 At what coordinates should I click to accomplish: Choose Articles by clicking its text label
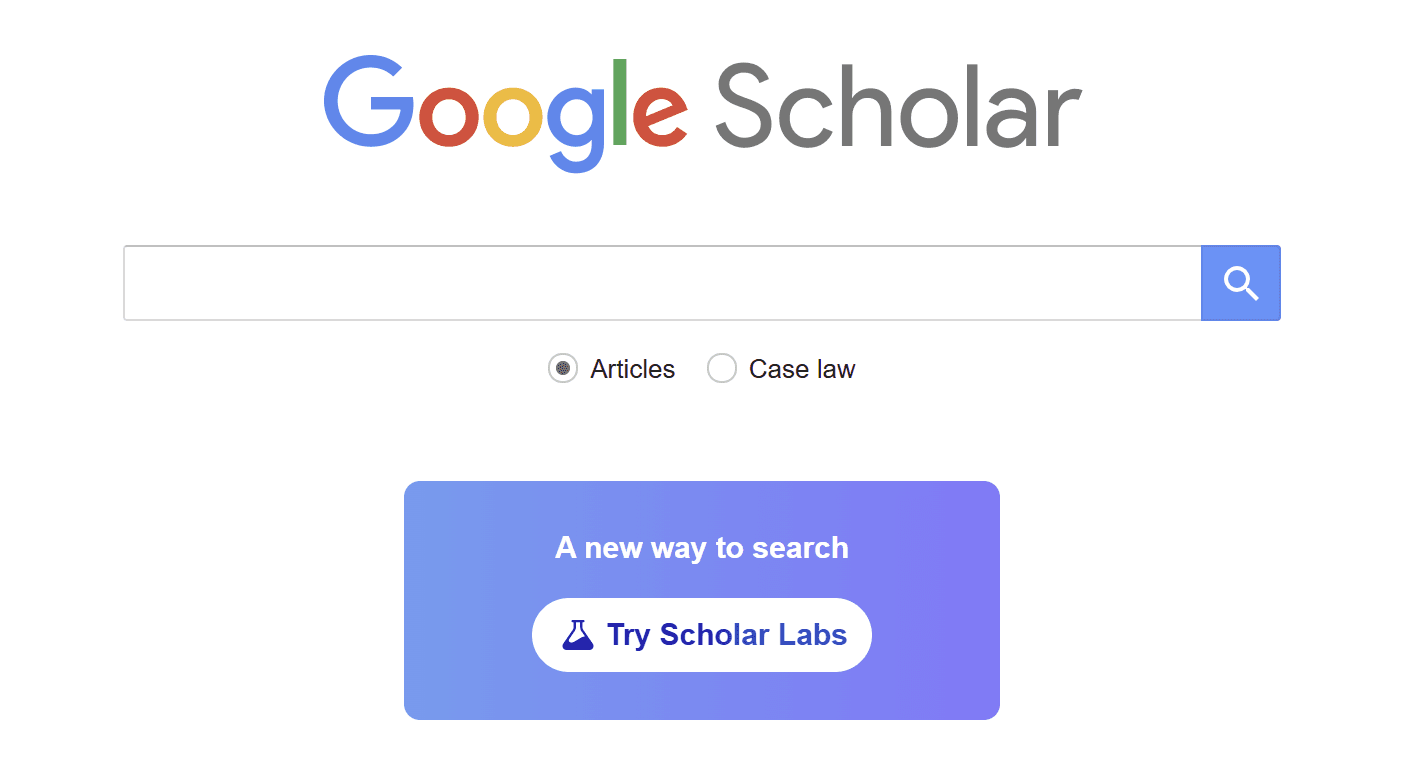pyautogui.click(x=633, y=369)
